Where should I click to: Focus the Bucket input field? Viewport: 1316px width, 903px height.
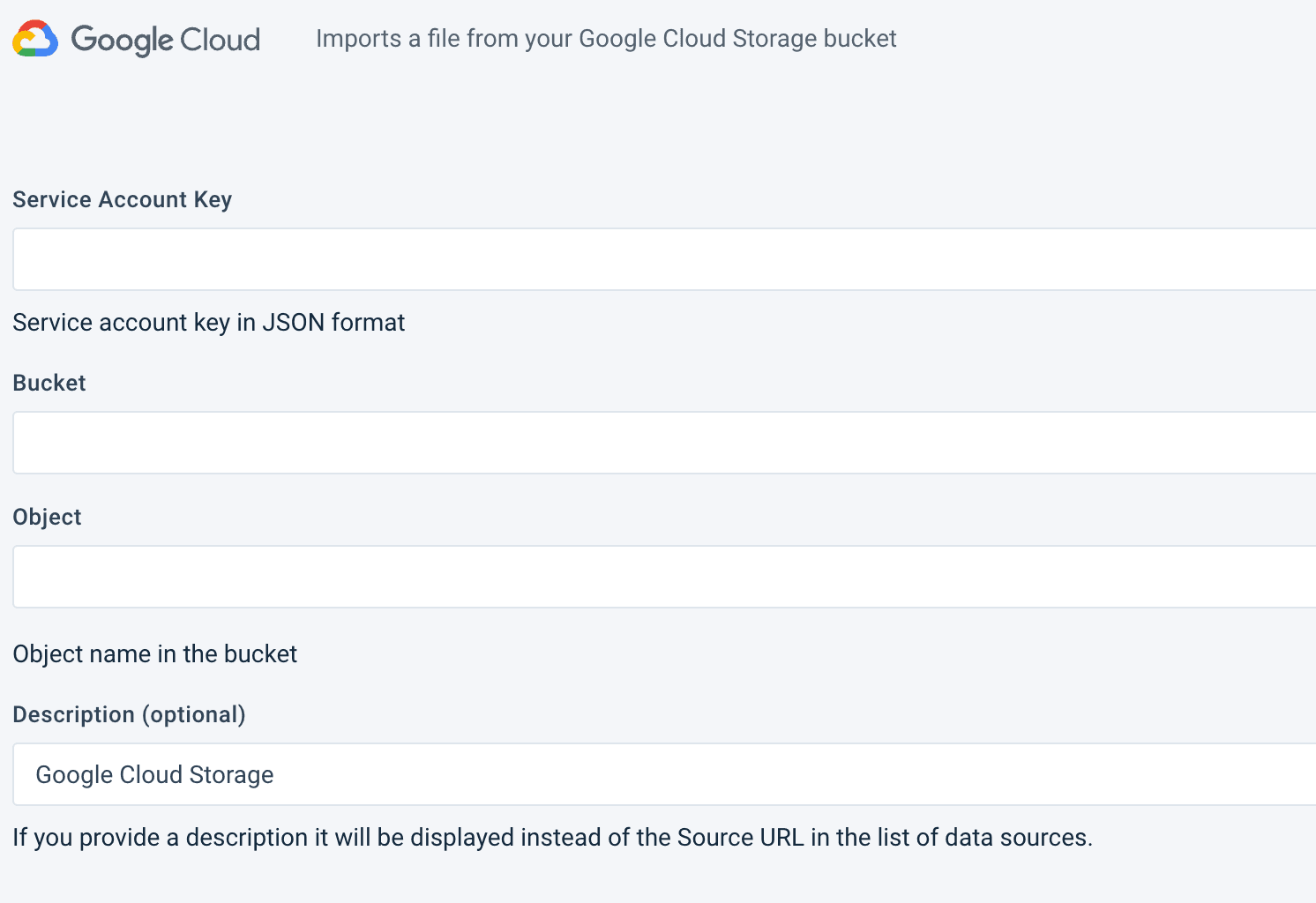pos(662,443)
